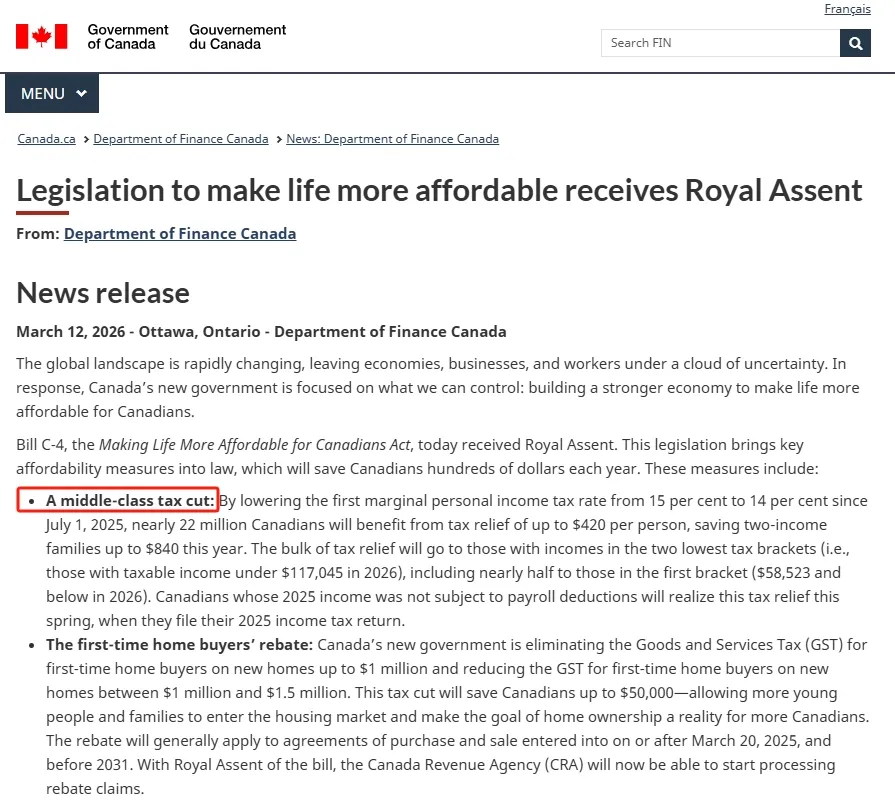The image size is (895, 801).
Task: Focus the Search FIN input field
Action: click(x=720, y=43)
